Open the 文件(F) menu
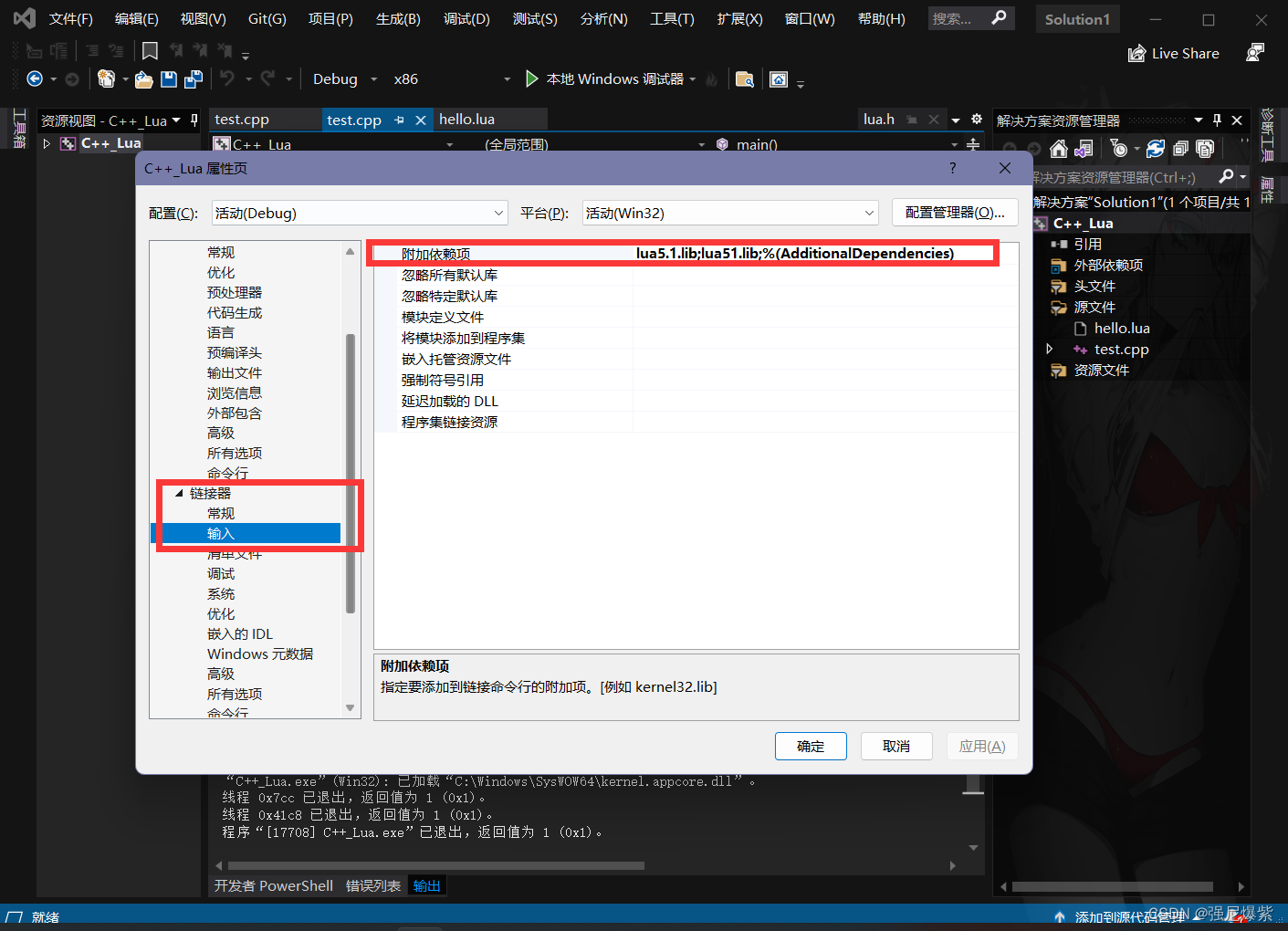 [71, 18]
